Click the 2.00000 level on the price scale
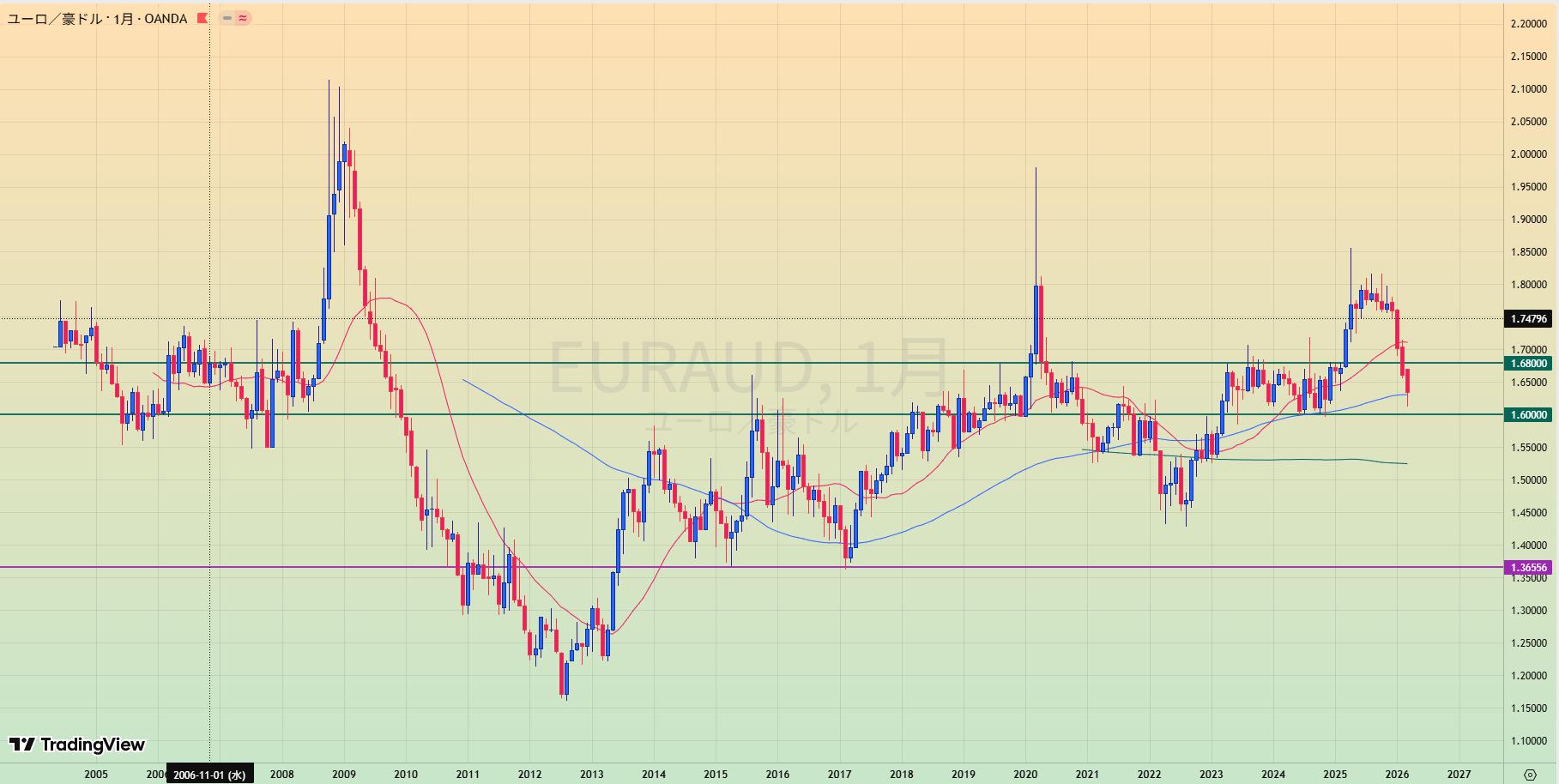The height and width of the screenshot is (784, 1559). (1528, 154)
